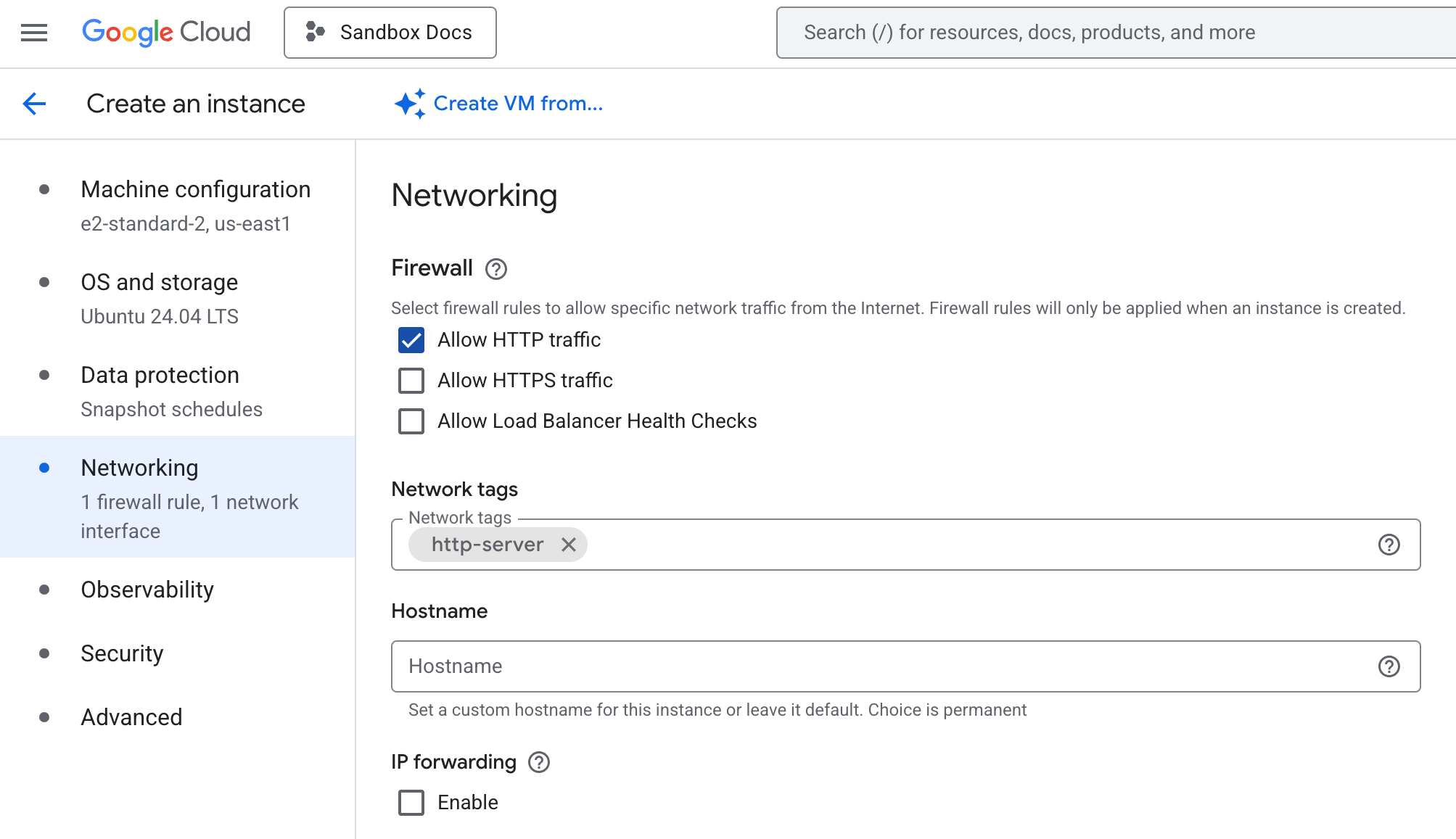Enable Allow HTTPS traffic
The width and height of the screenshot is (1456, 839).
pos(411,381)
